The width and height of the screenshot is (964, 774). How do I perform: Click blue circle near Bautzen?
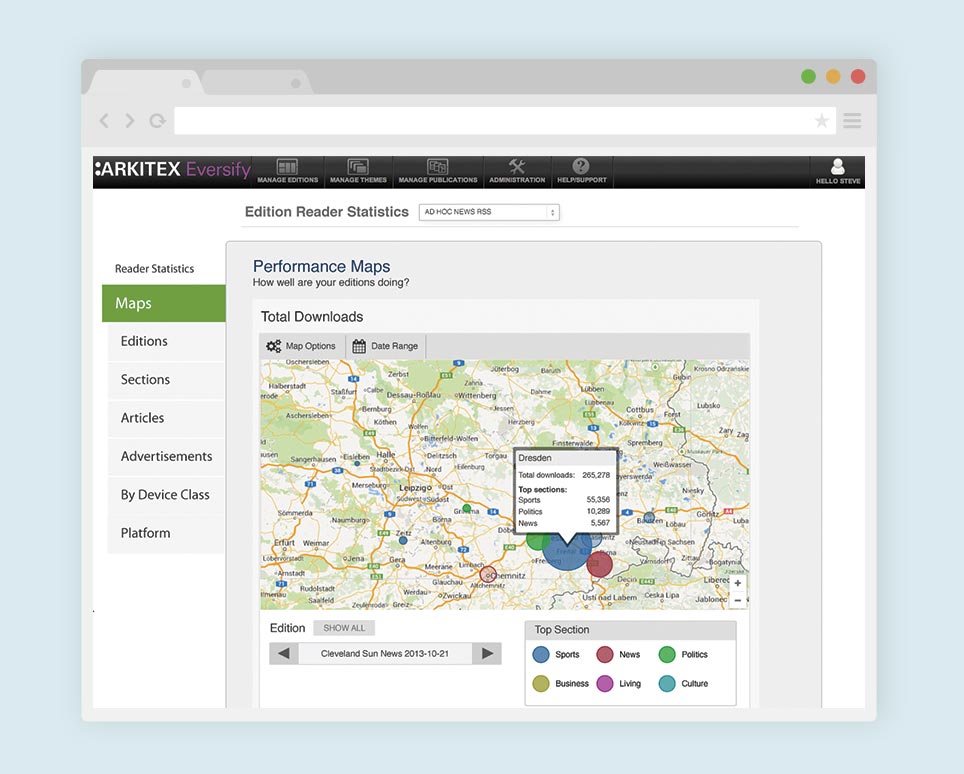[x=649, y=517]
